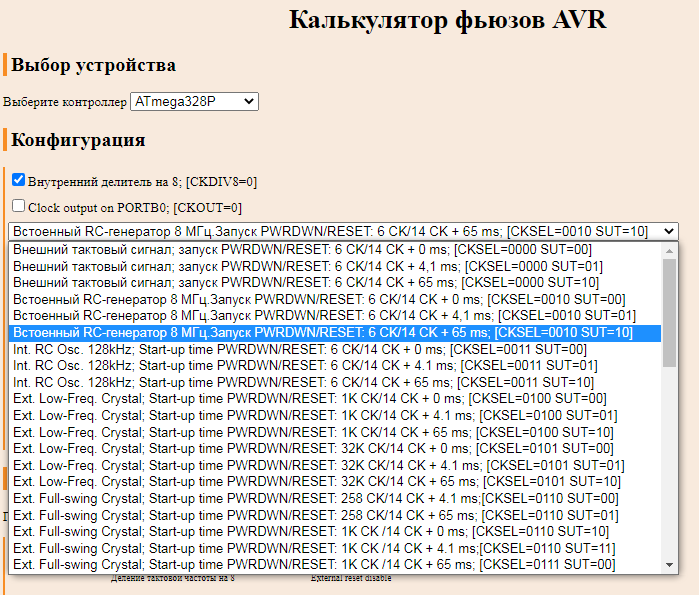Select Ext. Full-swing Crystal 1K CK CKSEL=0111 SUT=00
Viewport: 699px width, 595px height.
tap(335, 565)
